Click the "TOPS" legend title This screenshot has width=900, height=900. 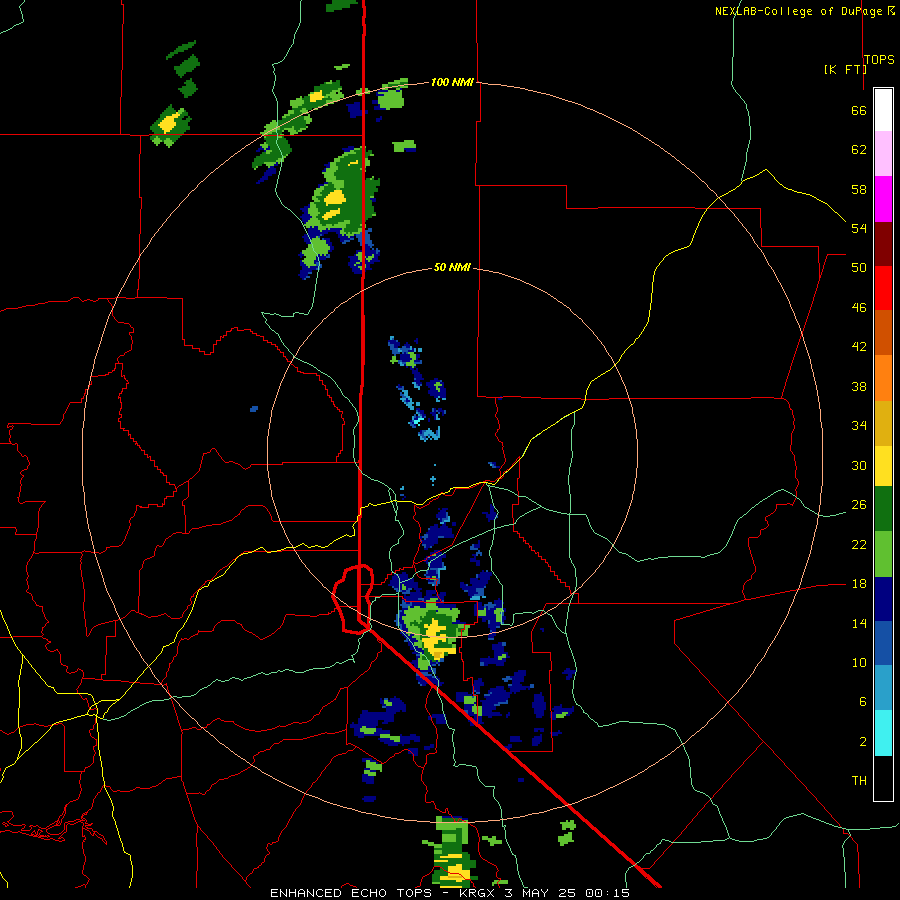[879, 59]
